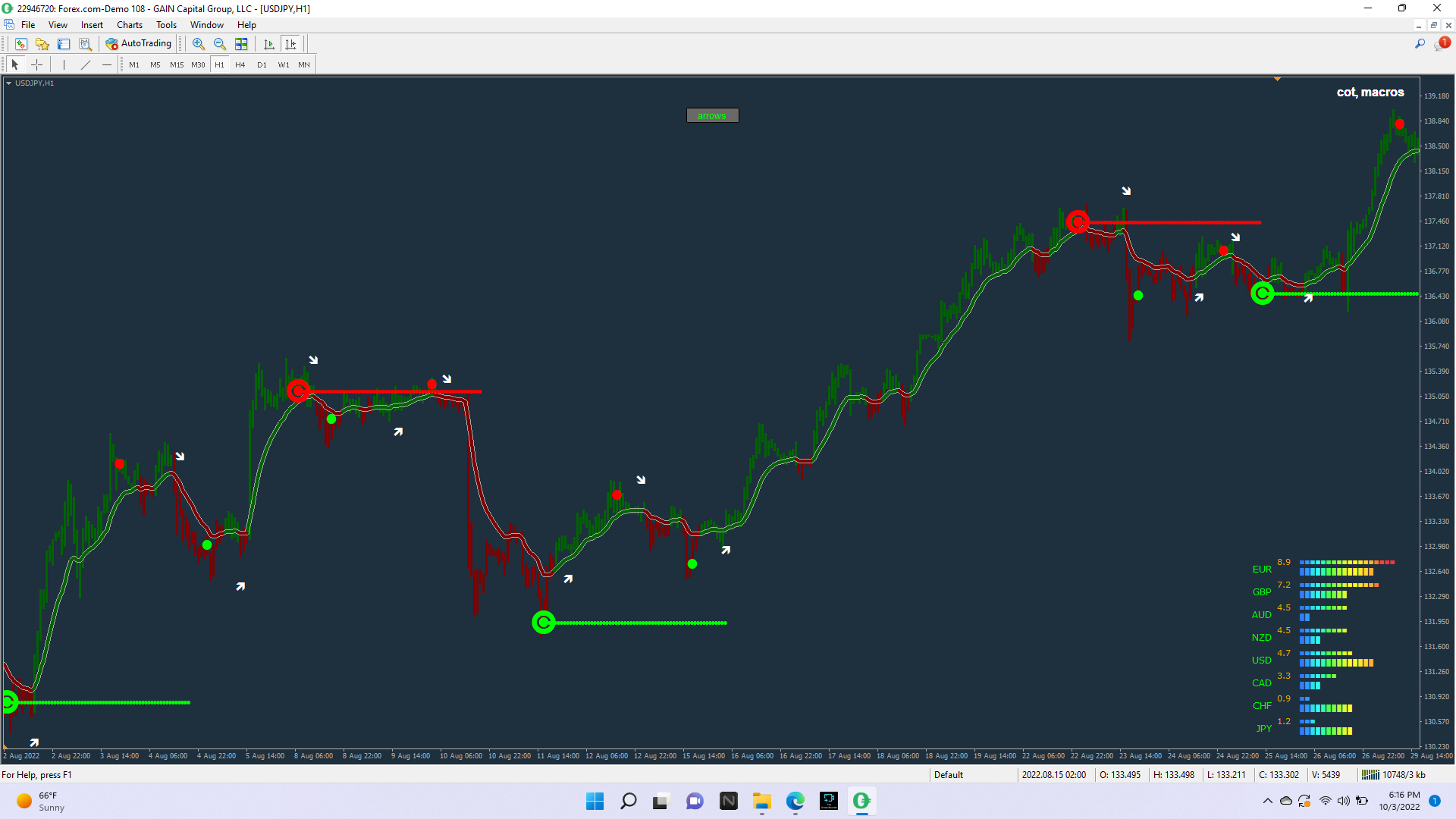This screenshot has height=819, width=1456.
Task: Expand the USDJPY,H1 chart label arrow
Action: coord(8,83)
